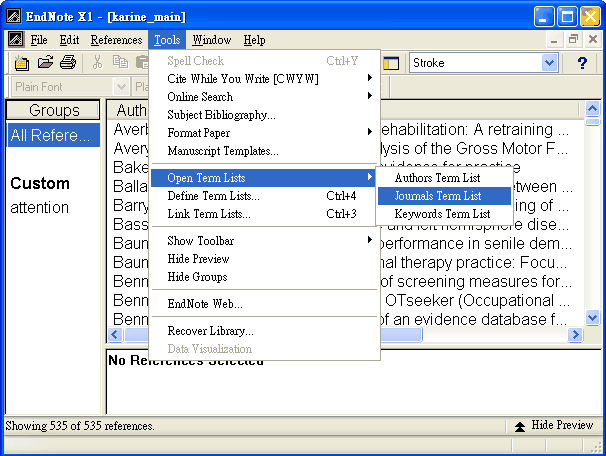Click the New Reference toolbar icon
This screenshot has height=456, width=606.
22,63
